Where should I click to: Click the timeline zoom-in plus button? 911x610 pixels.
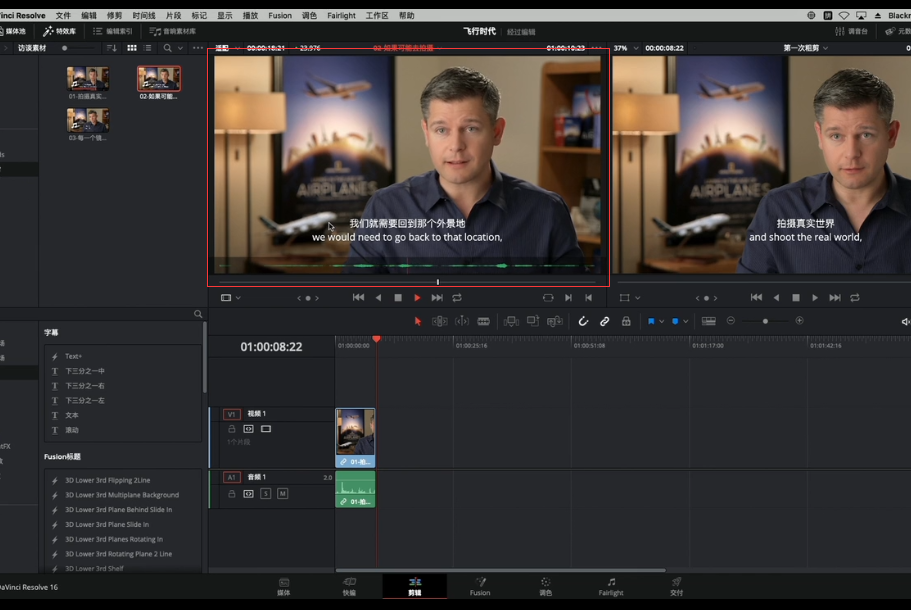[799, 321]
